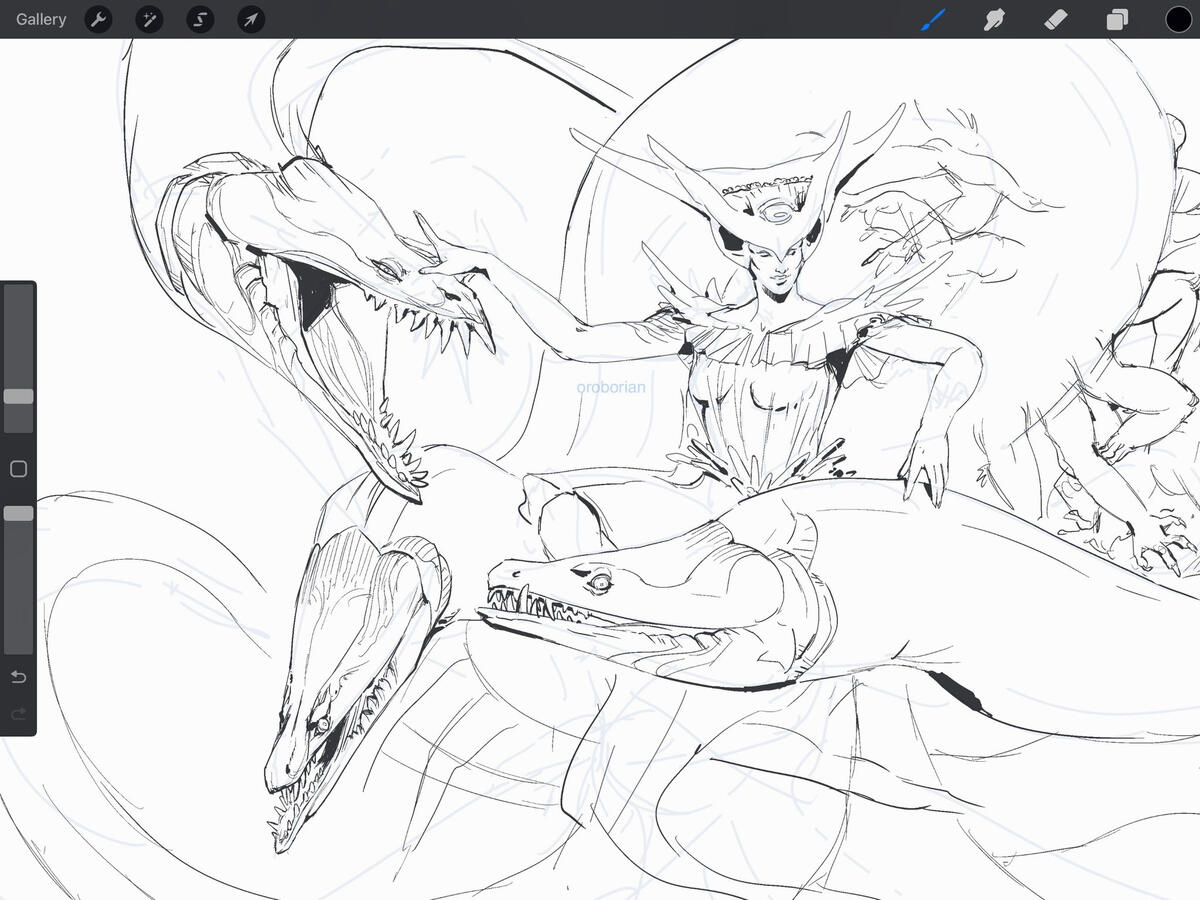
Task: Open the Adjustments magic wand menu
Action: tap(149, 19)
